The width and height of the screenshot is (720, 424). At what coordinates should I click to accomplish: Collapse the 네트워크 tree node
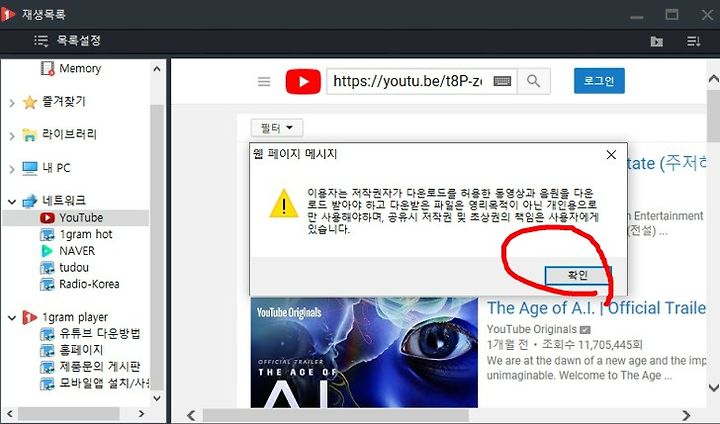[12, 201]
